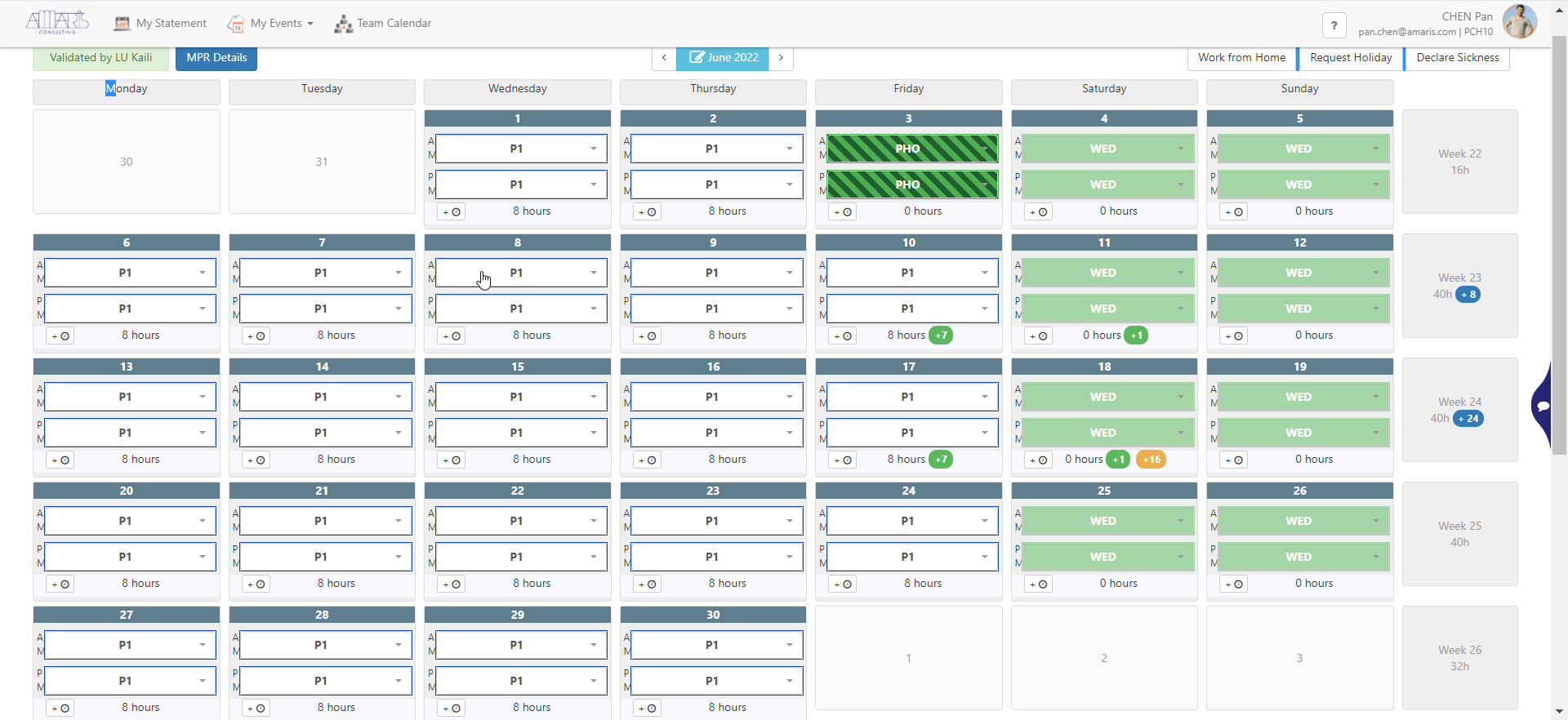1568x720 pixels.
Task: Click +24 badge in Week 24
Action: (1468, 419)
